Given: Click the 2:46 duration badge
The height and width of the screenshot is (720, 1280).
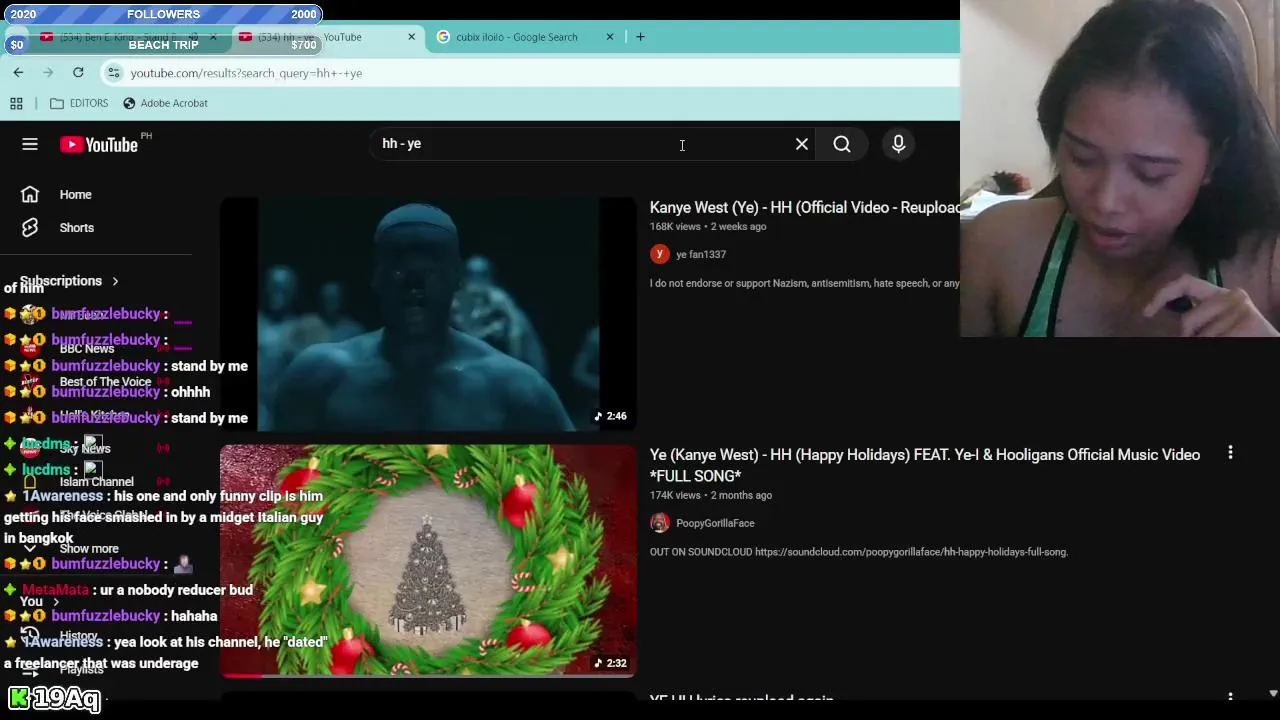Looking at the screenshot, I should point(611,416).
